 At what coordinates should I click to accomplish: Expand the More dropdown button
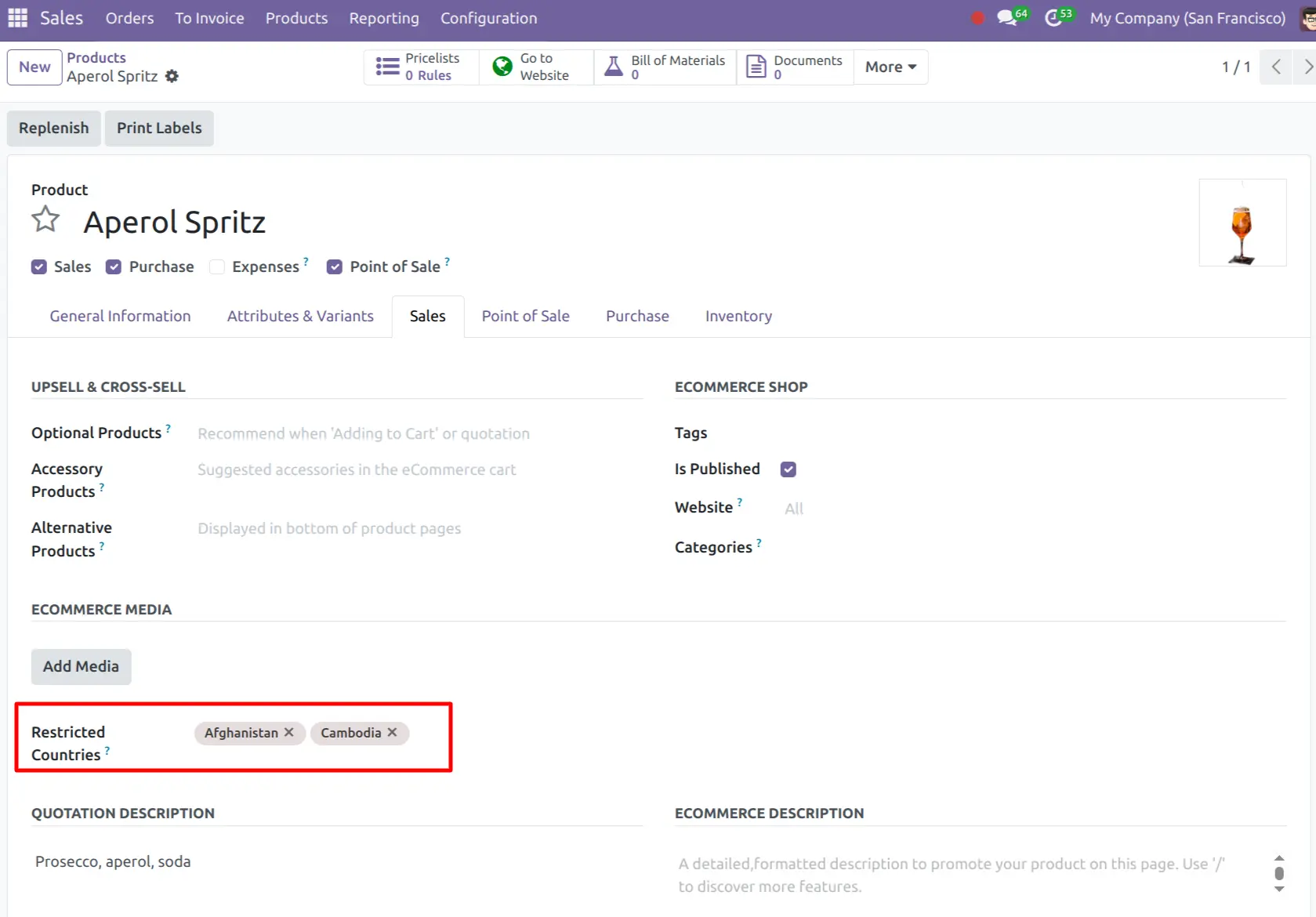890,67
